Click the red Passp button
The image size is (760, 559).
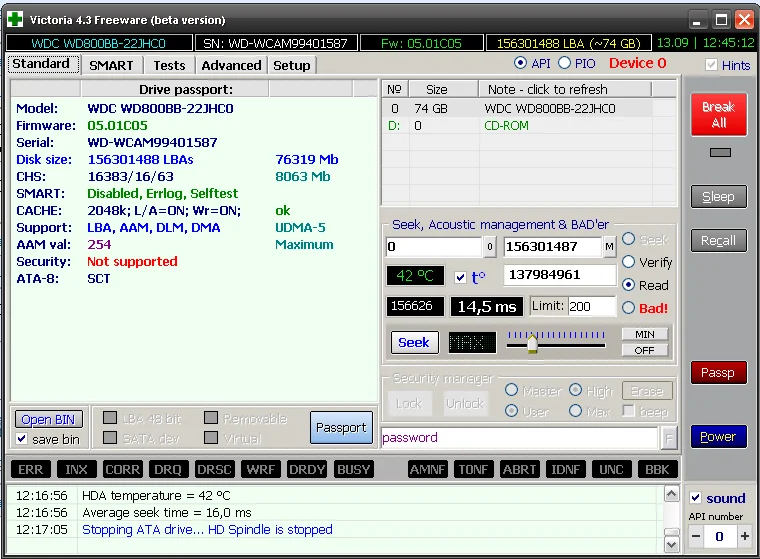click(718, 373)
